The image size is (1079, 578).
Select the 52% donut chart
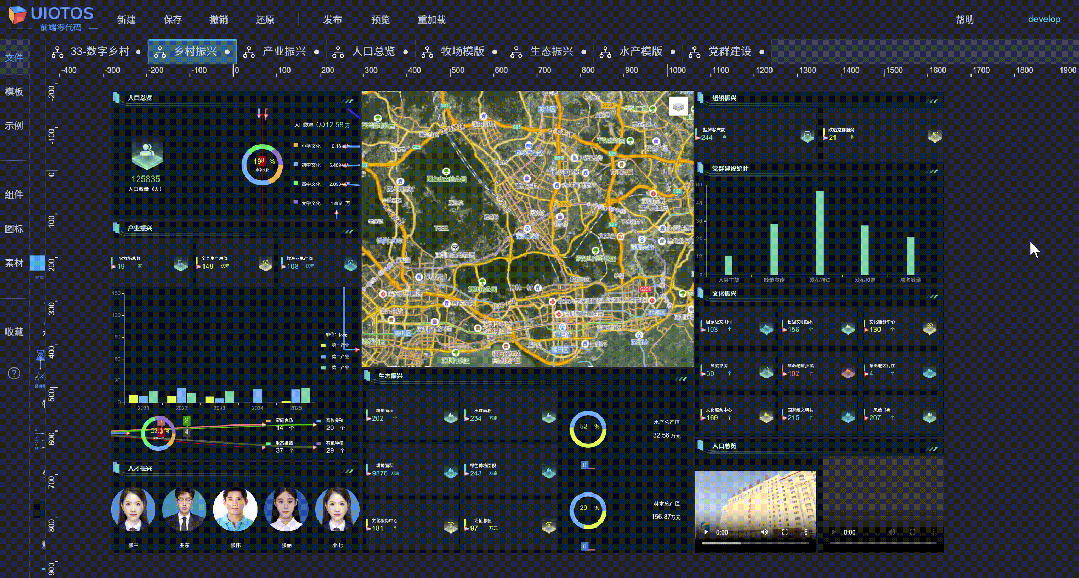pos(587,429)
